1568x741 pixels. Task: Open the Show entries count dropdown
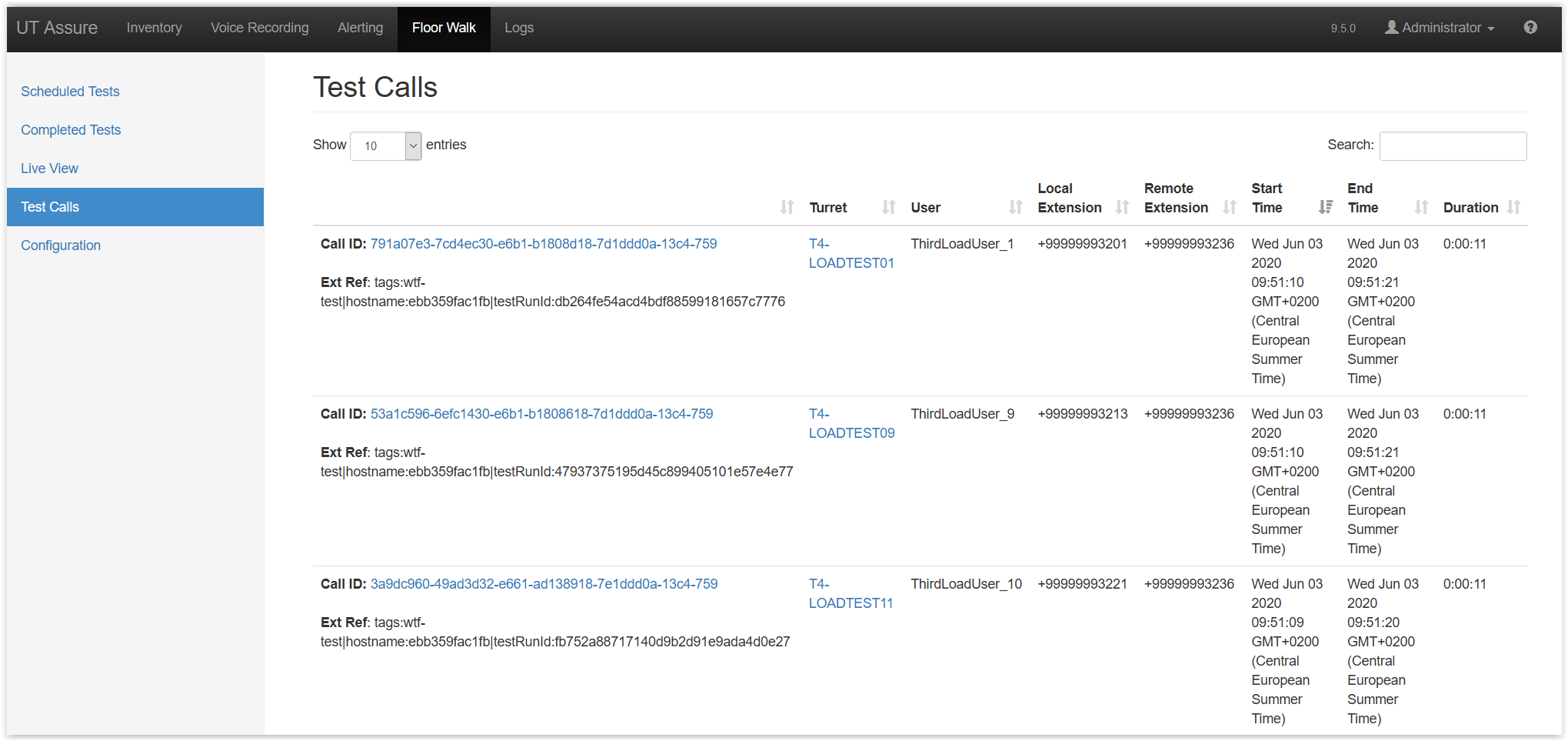[385, 145]
